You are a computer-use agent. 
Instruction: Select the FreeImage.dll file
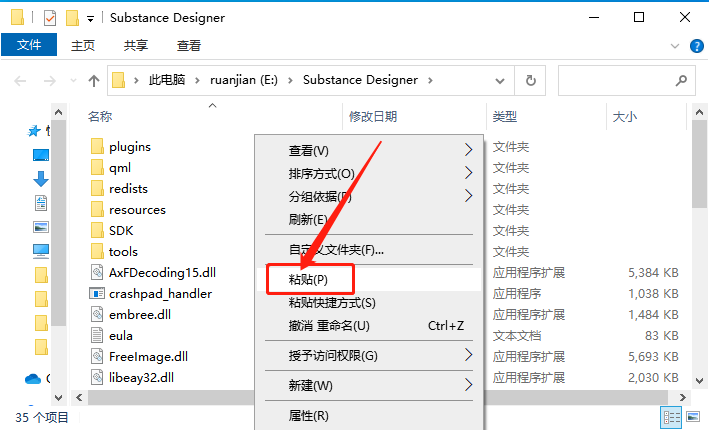click(x=139, y=357)
